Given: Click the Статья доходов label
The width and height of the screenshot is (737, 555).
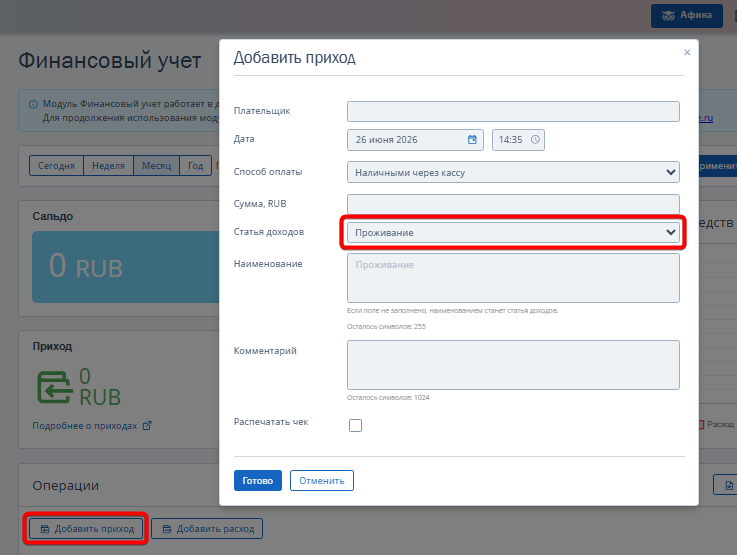Looking at the screenshot, I should pos(269,232).
